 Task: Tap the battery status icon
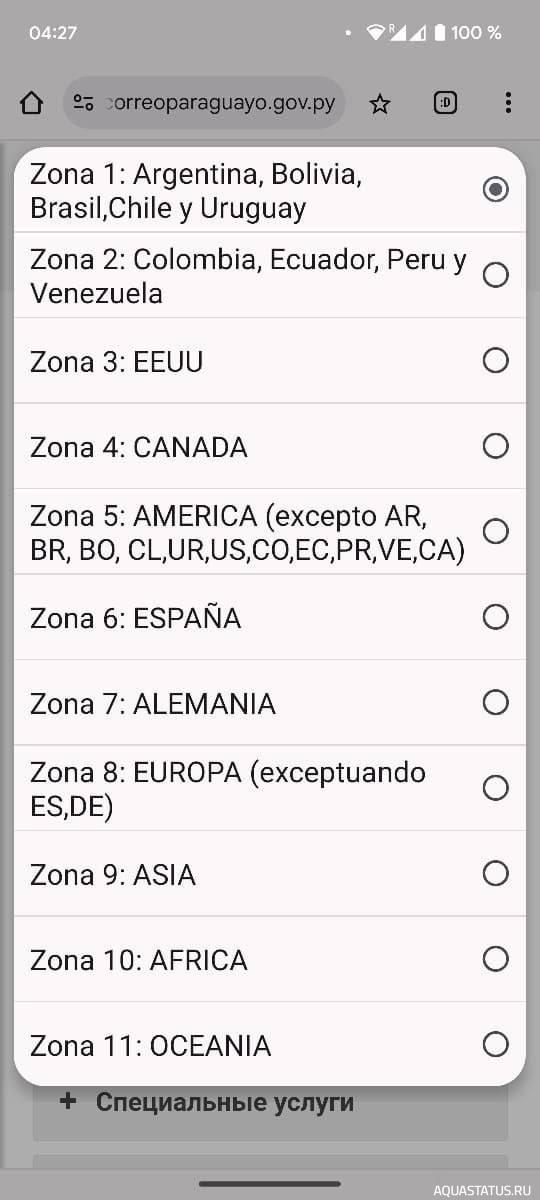coord(439,33)
